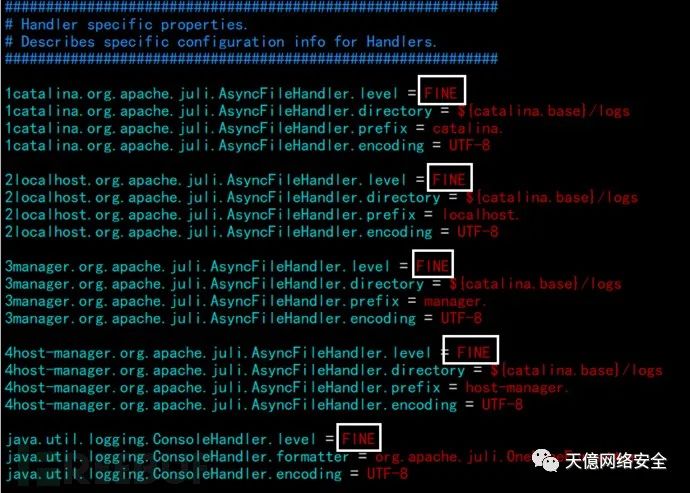This screenshot has width=690, height=493.
Task: Click the 'localhost.' prefix value
Action: click(x=480, y=214)
